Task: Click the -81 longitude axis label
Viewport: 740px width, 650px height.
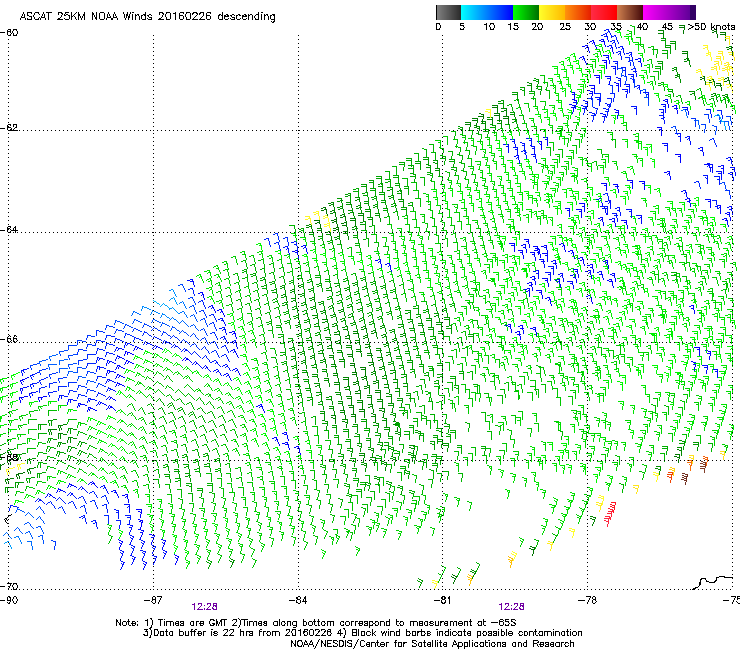Action: pyautogui.click(x=442, y=600)
